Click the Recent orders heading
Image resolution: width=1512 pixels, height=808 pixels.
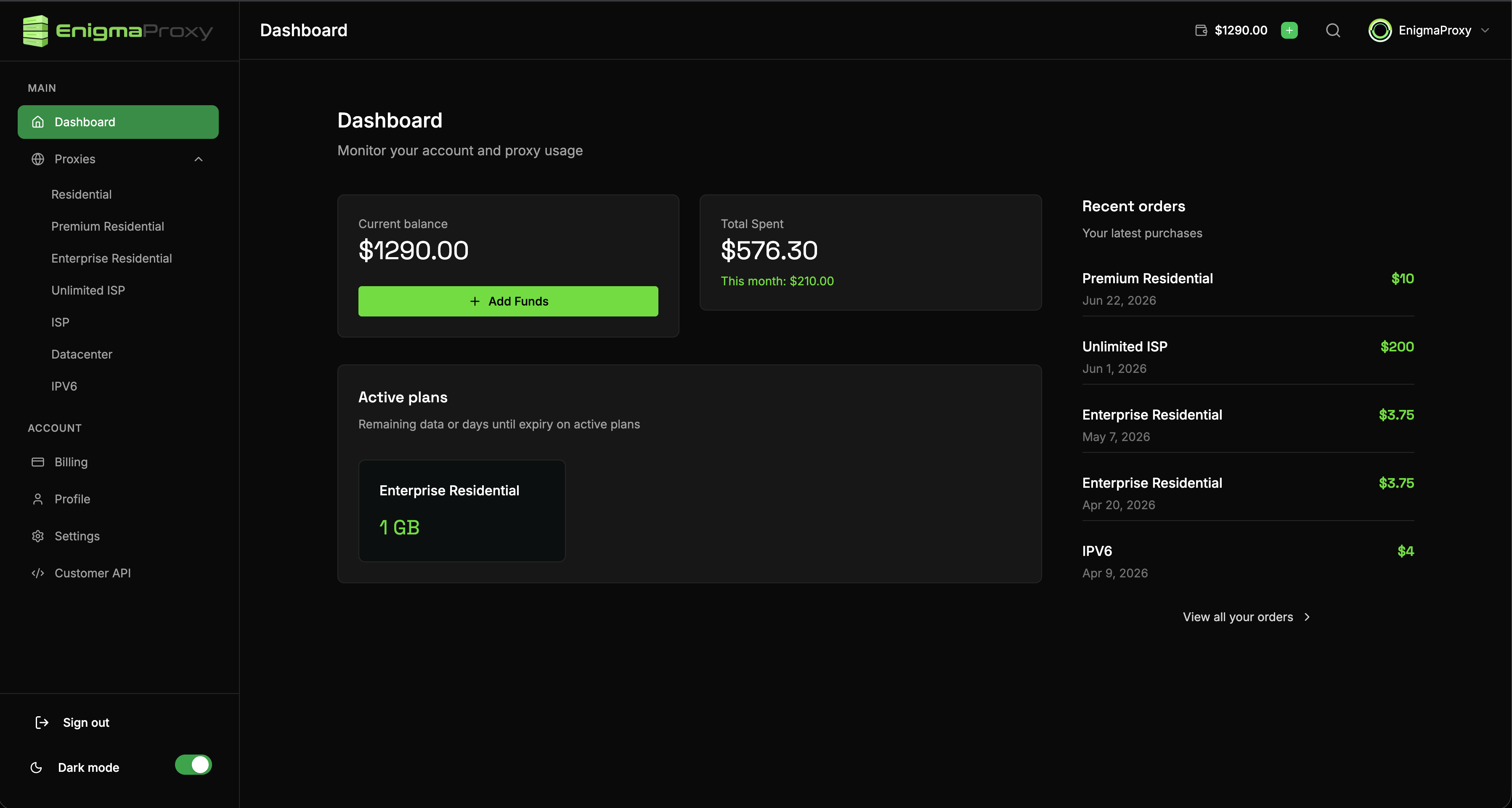coord(1133,206)
